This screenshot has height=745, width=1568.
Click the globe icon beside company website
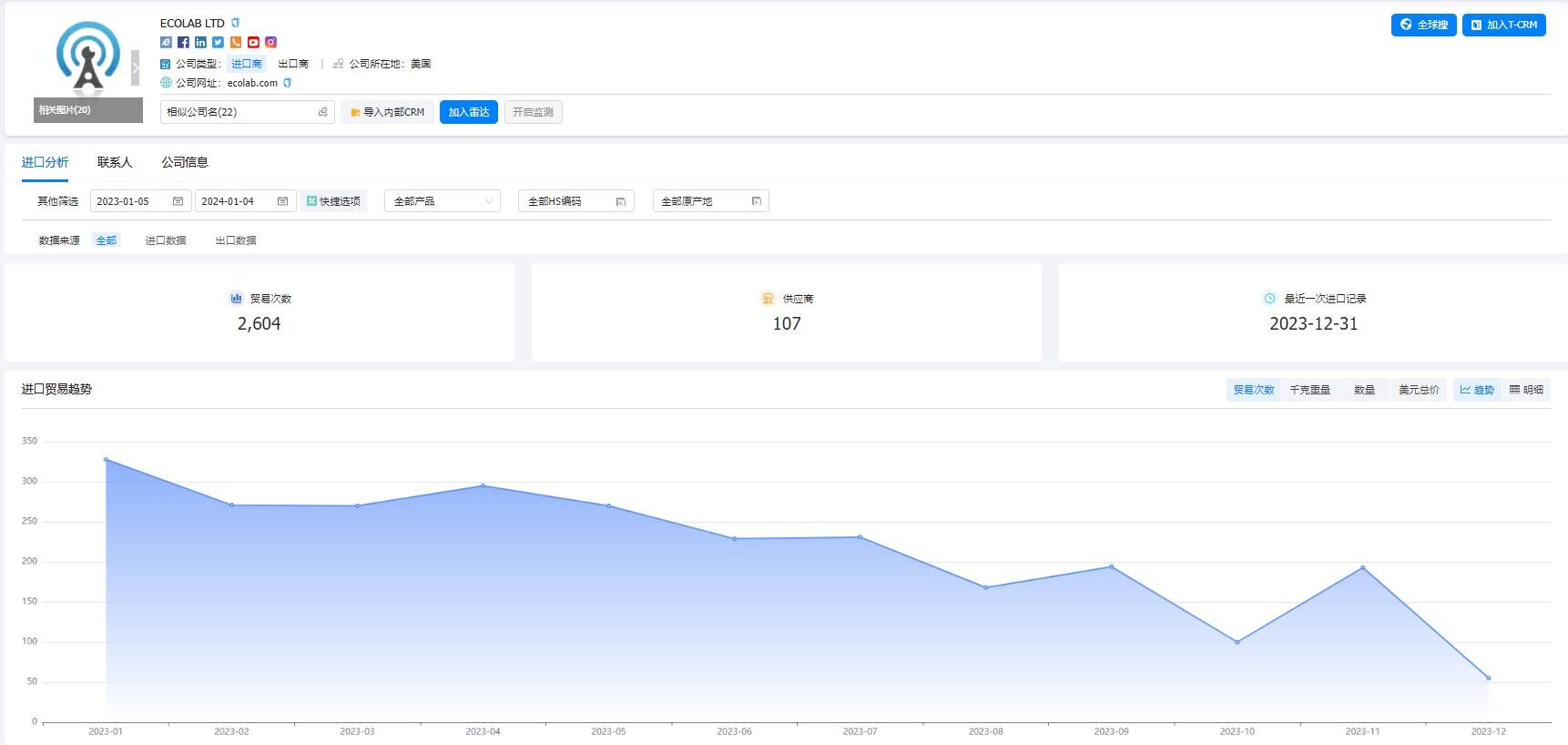tap(166, 83)
